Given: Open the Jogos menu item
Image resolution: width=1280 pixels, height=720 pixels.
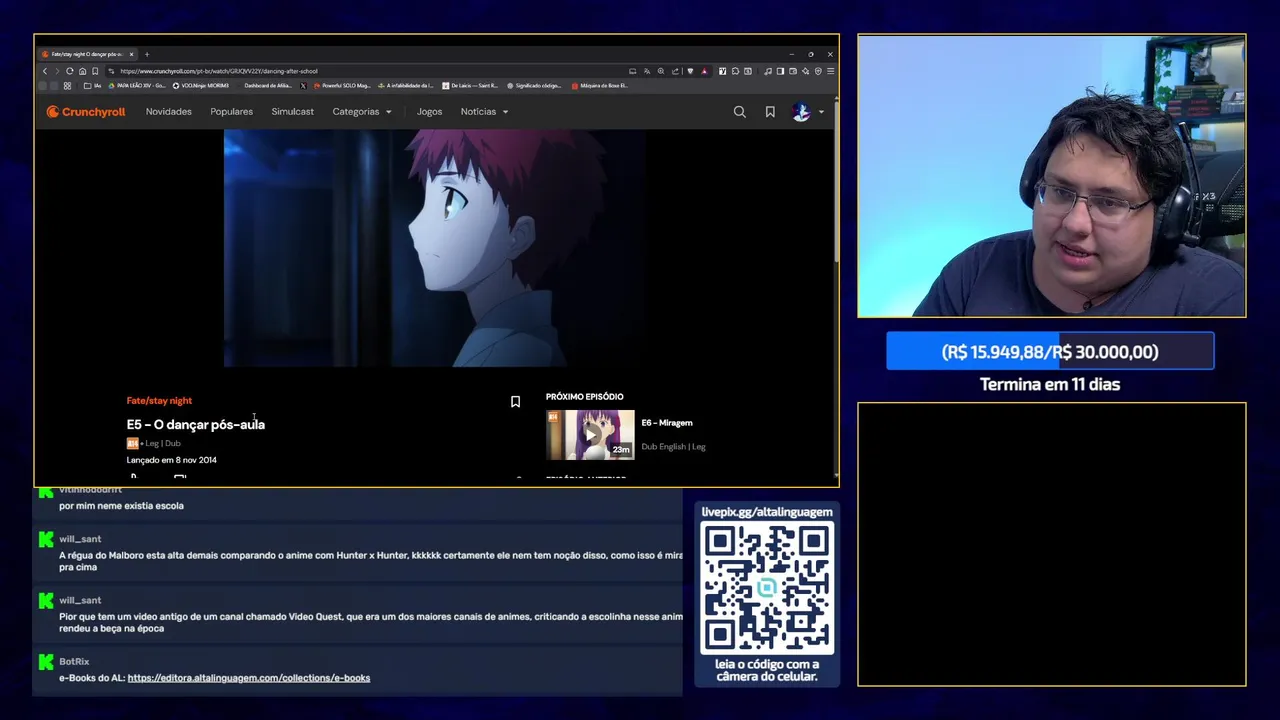Looking at the screenshot, I should pos(429,112).
